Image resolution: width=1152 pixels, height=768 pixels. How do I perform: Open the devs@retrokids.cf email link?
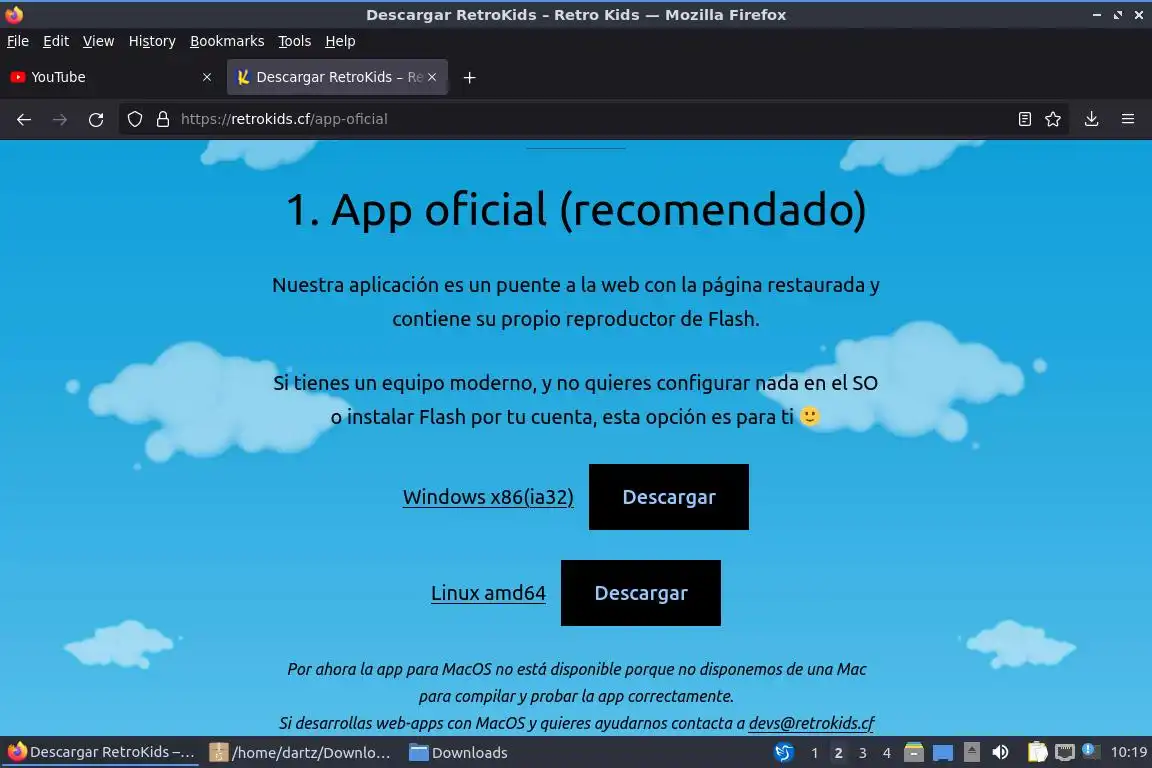point(811,723)
